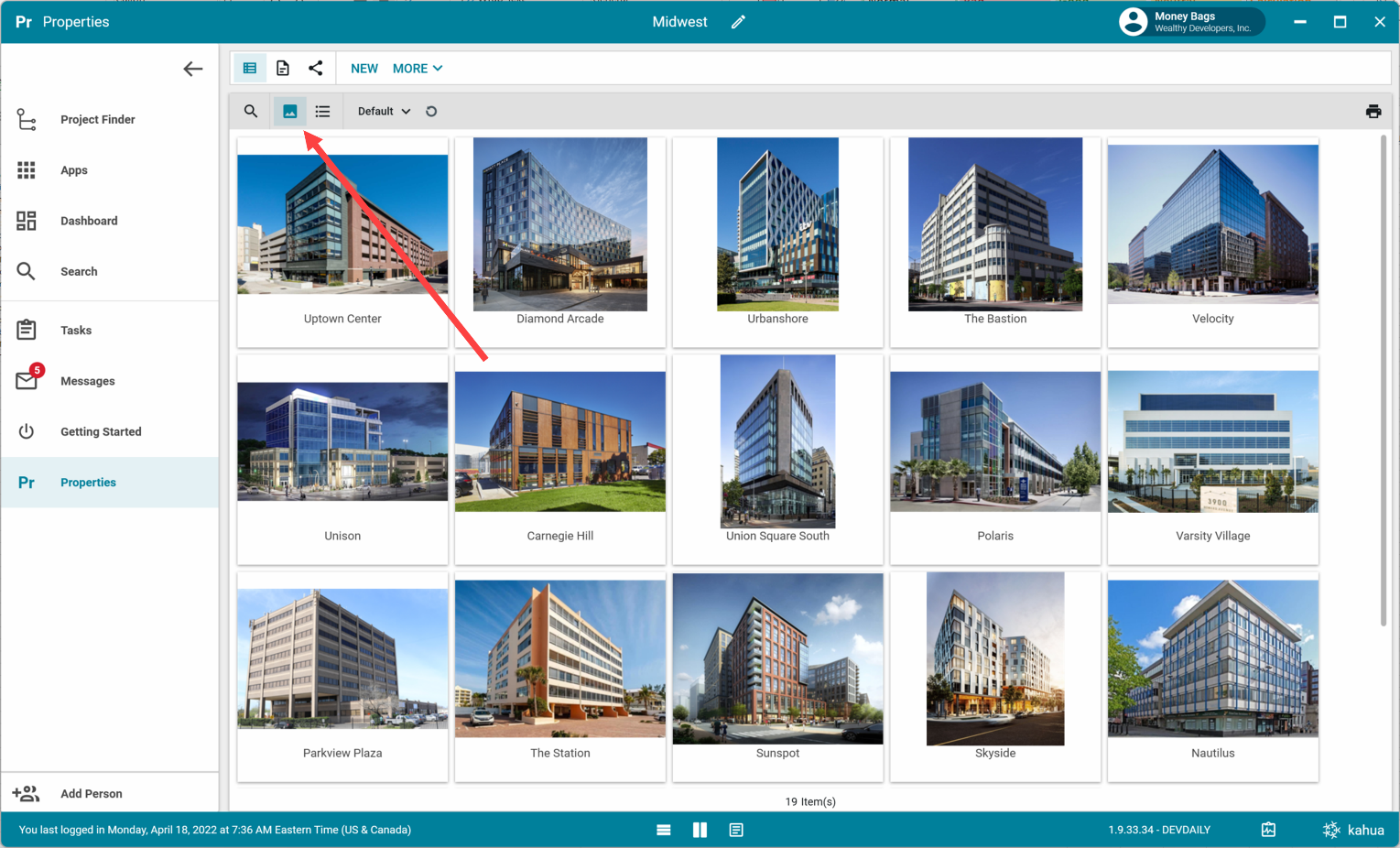Click the pencil edit icon beside Midwest

[738, 22]
